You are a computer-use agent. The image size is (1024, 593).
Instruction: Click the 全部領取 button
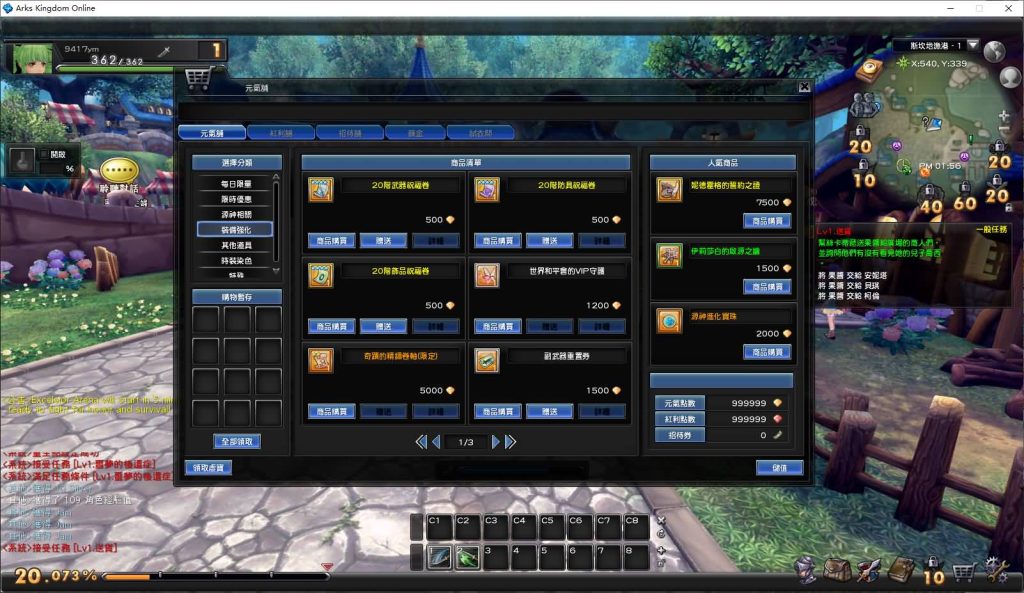coord(236,441)
